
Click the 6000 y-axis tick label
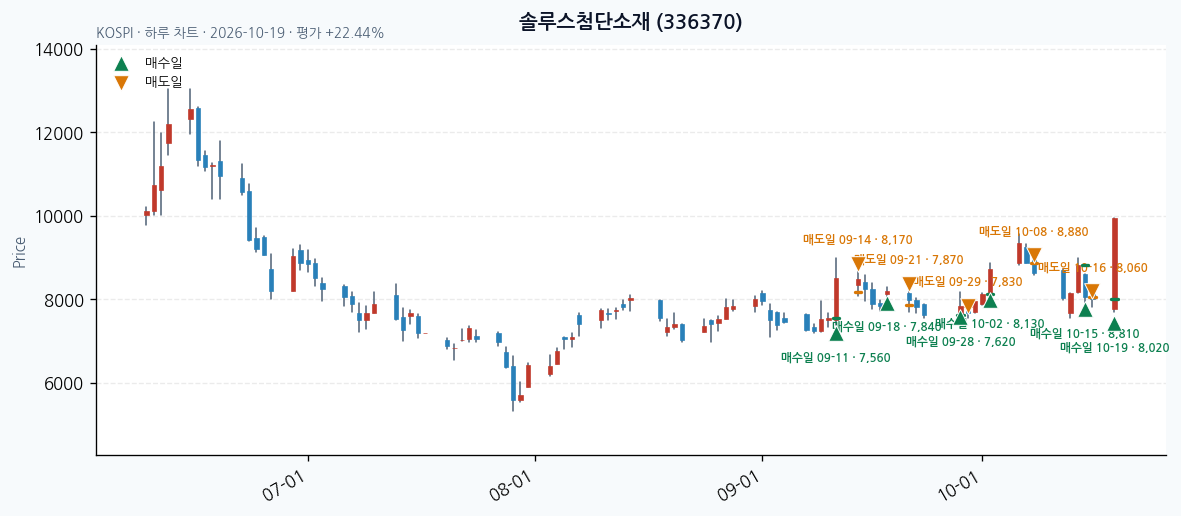point(63,384)
